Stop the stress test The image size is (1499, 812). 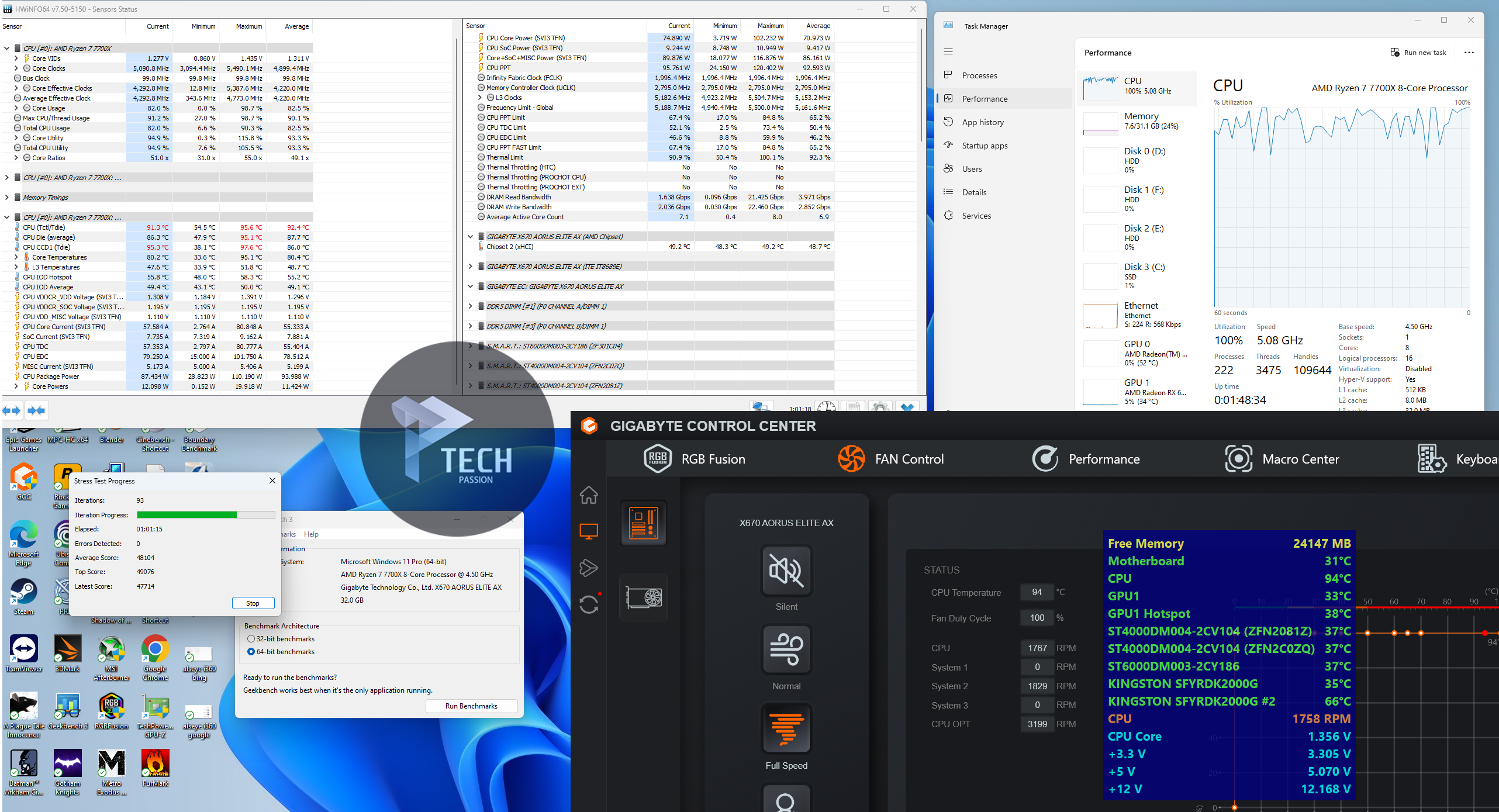tap(253, 603)
